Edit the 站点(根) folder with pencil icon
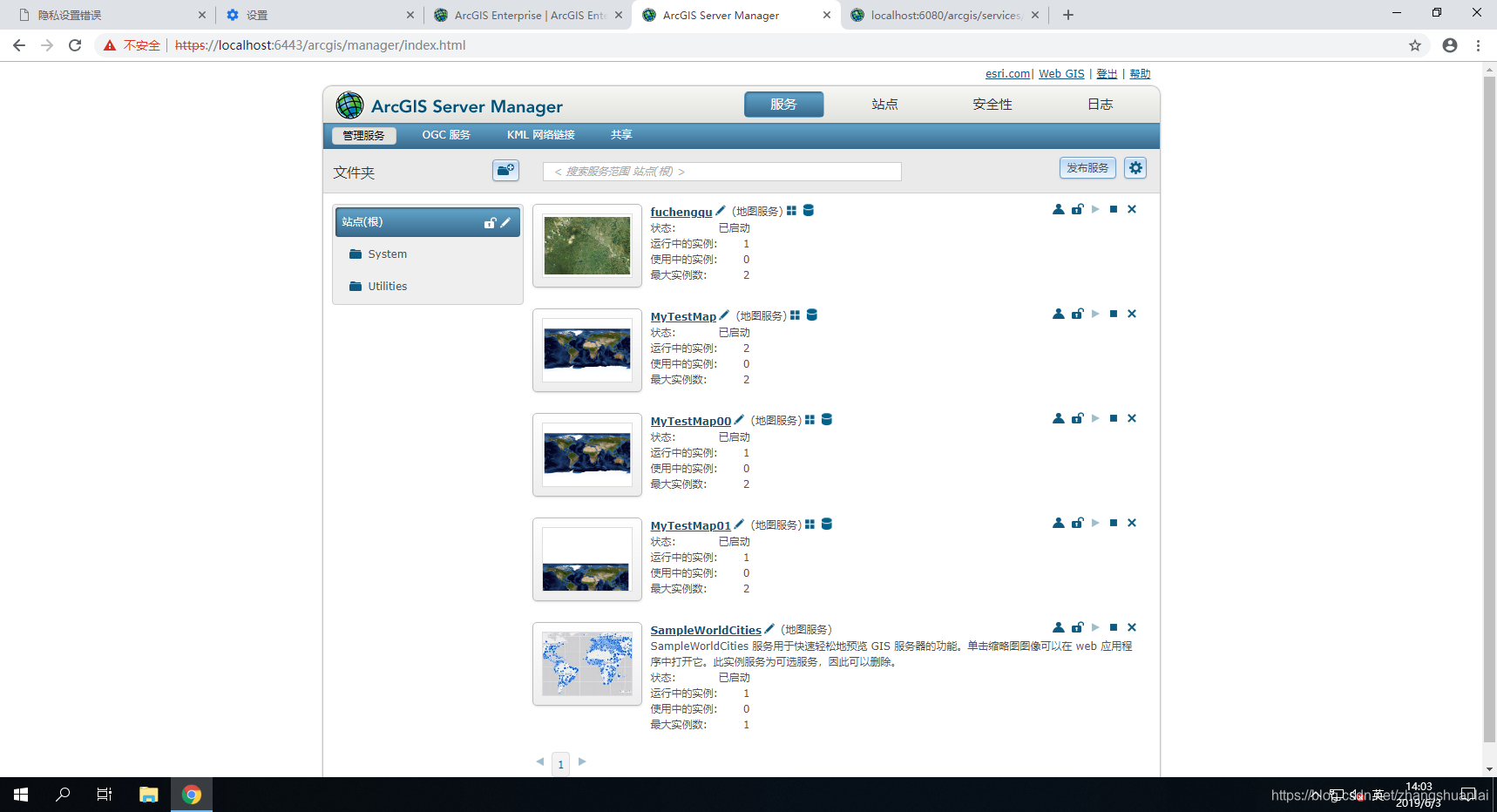The image size is (1497, 812). [x=505, y=222]
